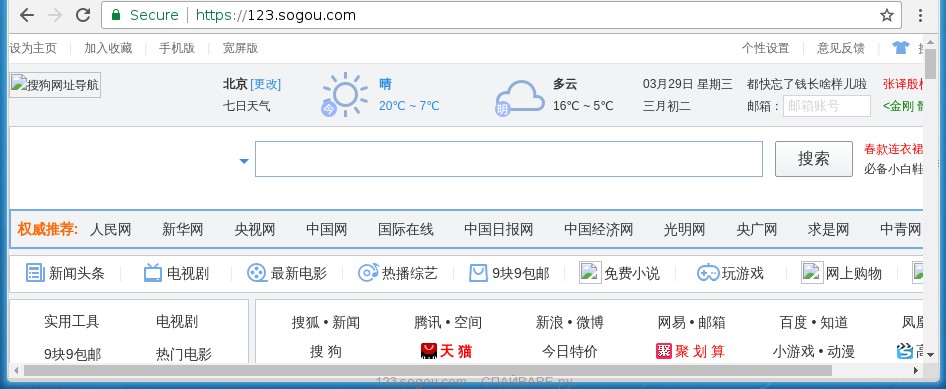Click the cloudy weather icon for tomorrow

[x=519, y=98]
